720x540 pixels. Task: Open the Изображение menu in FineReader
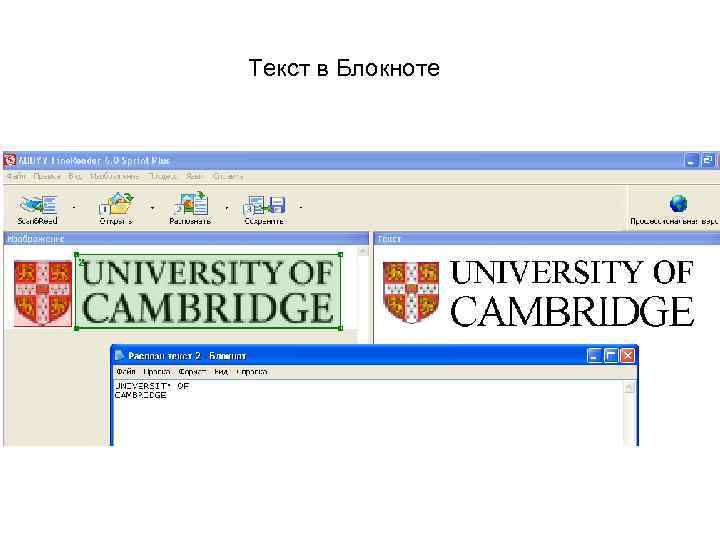(114, 176)
